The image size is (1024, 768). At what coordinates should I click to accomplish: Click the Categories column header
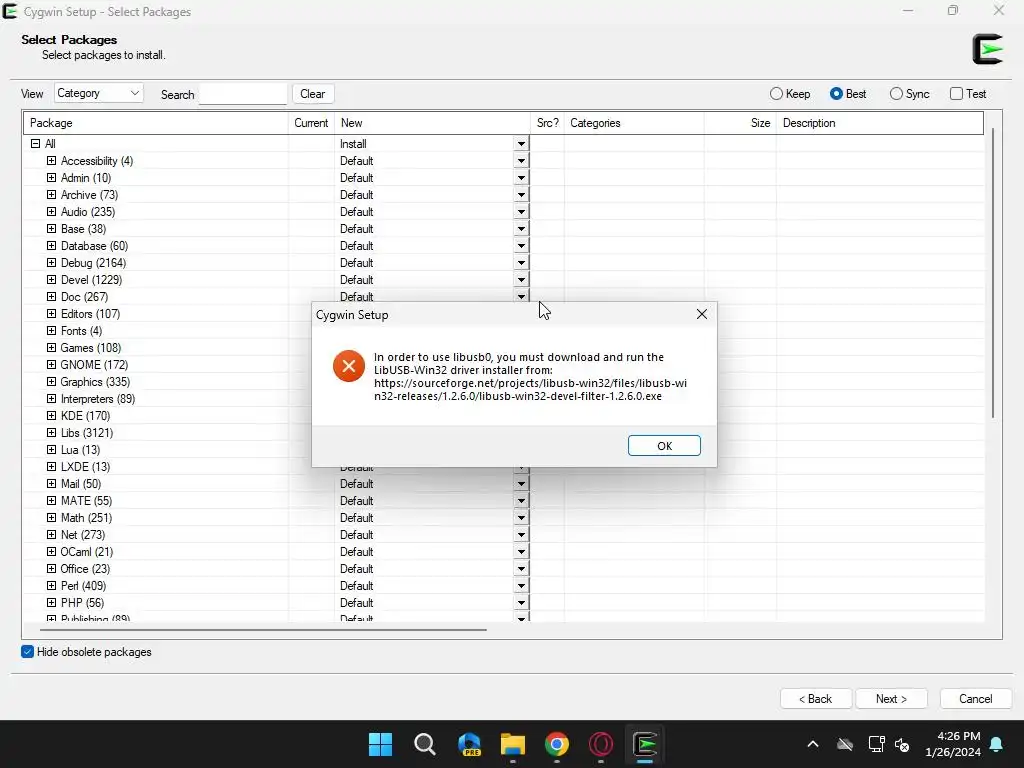(634, 123)
